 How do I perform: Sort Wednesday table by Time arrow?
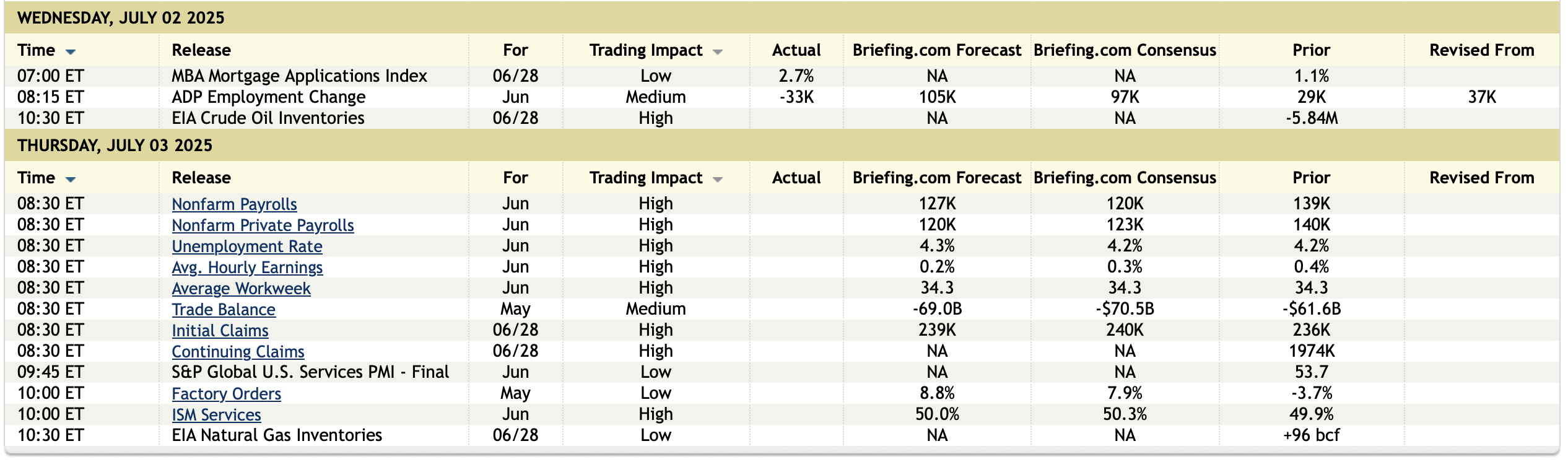pyautogui.click(x=71, y=52)
